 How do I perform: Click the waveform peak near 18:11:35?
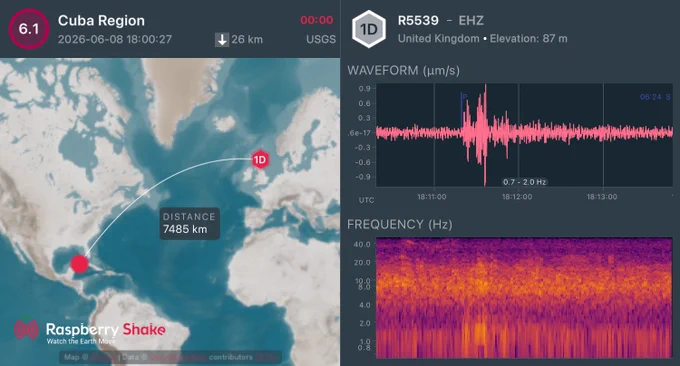coord(485,134)
